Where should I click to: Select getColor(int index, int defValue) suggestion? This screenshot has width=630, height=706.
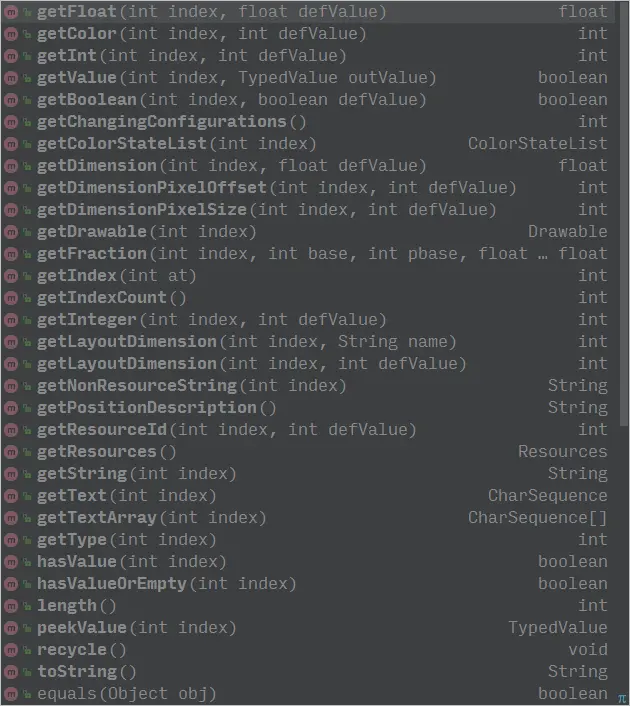[308, 34]
